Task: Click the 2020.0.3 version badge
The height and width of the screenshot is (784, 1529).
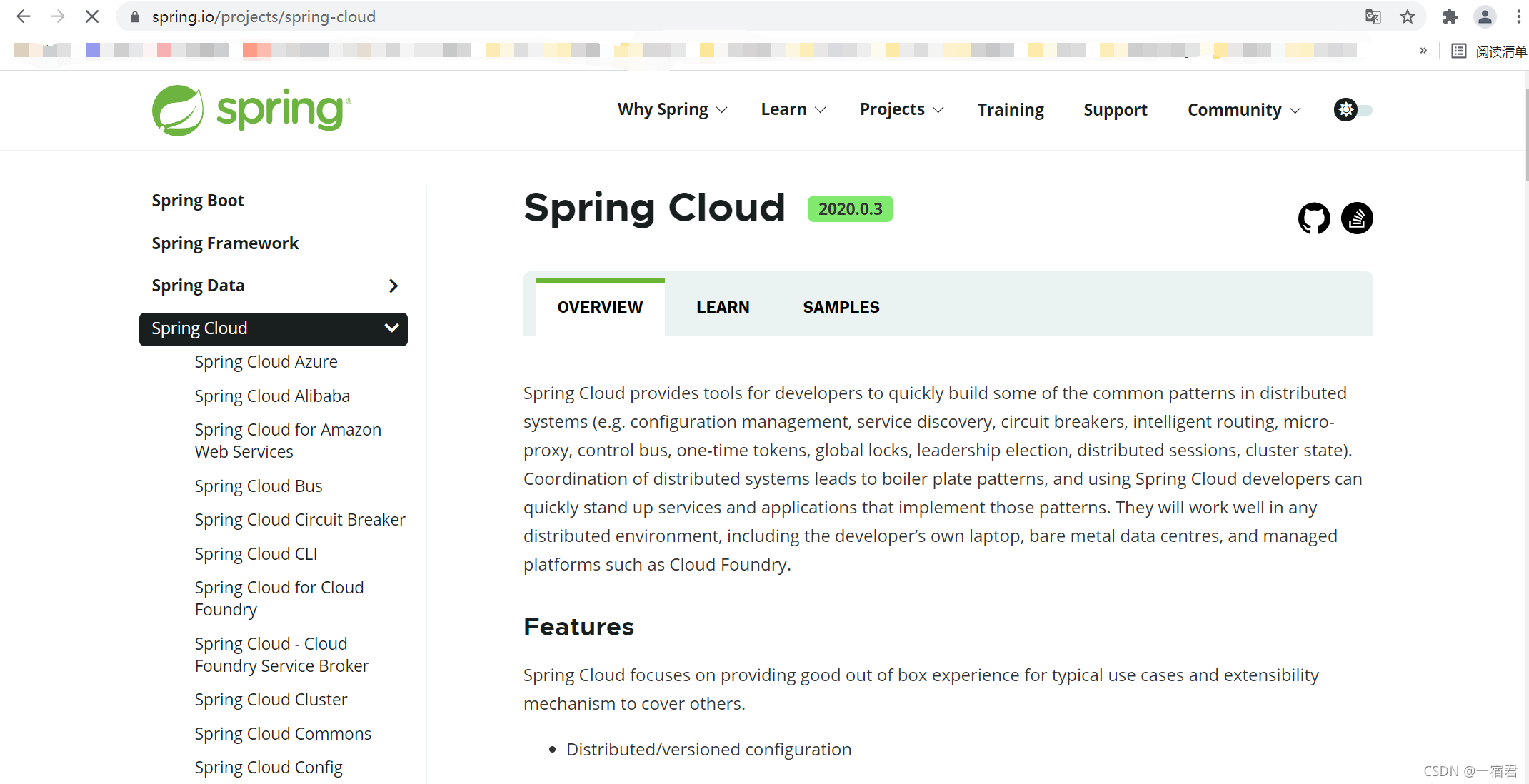Action: (x=850, y=209)
